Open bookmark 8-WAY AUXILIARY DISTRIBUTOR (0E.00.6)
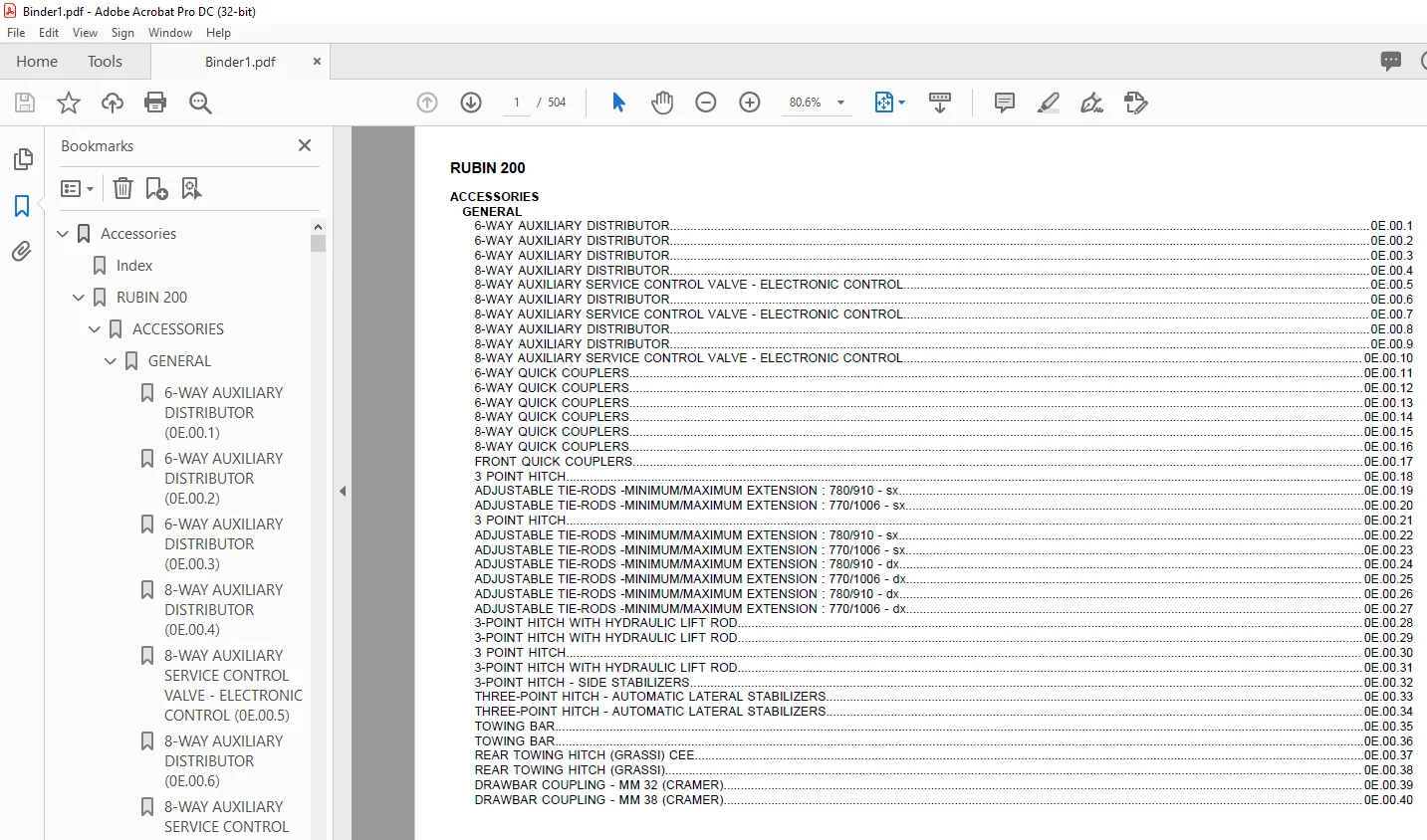 [223, 761]
